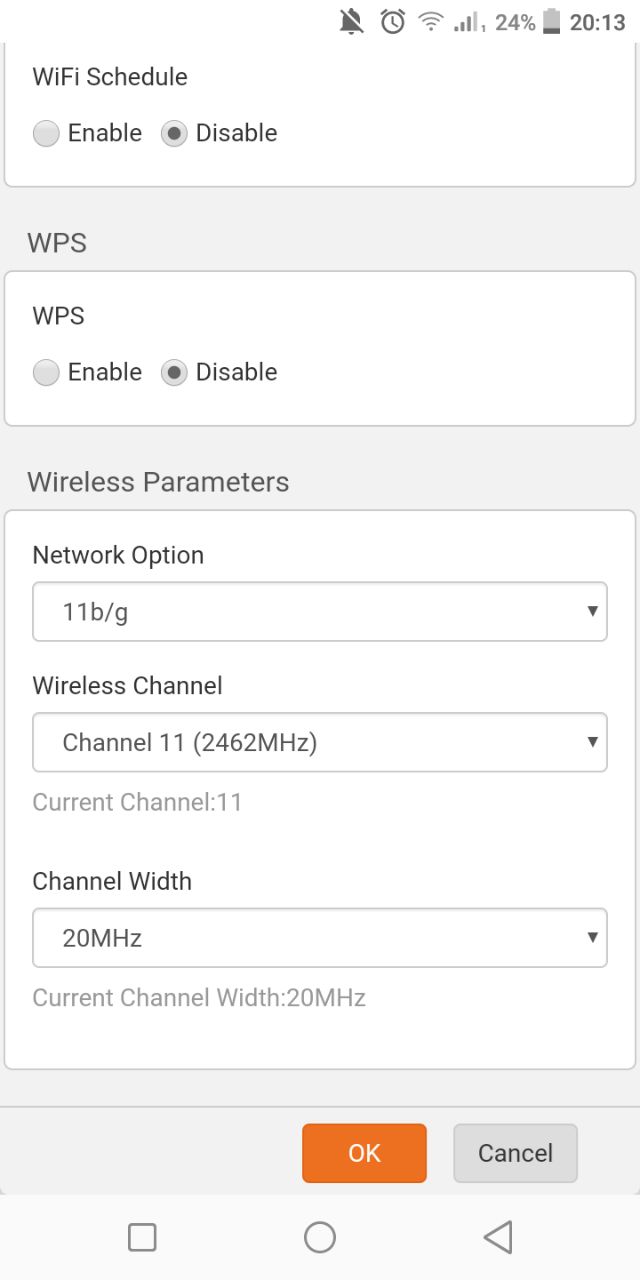Screen dimensions: 640x1280
Task: Tap the battery status icon
Action: point(552,22)
